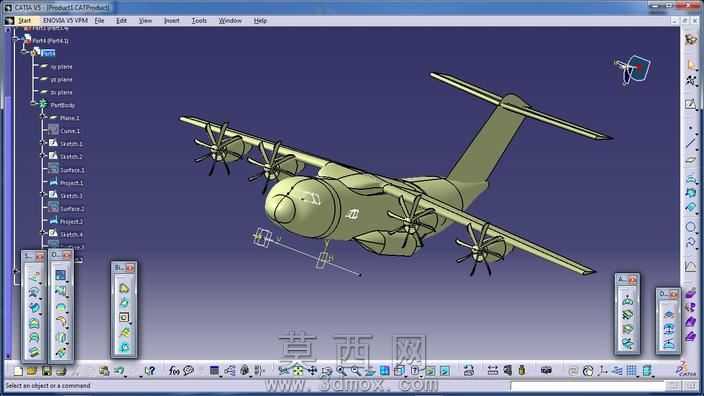Screen dimensions: 704x396
Task: Click bottom icon in the A... floating toolbar
Action: [x=627, y=344]
